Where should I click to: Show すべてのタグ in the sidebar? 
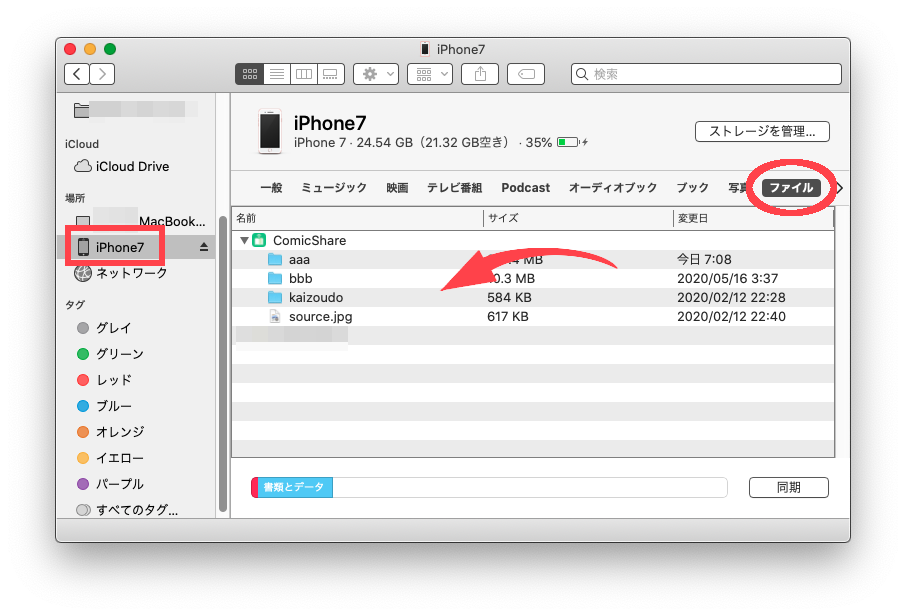point(127,510)
